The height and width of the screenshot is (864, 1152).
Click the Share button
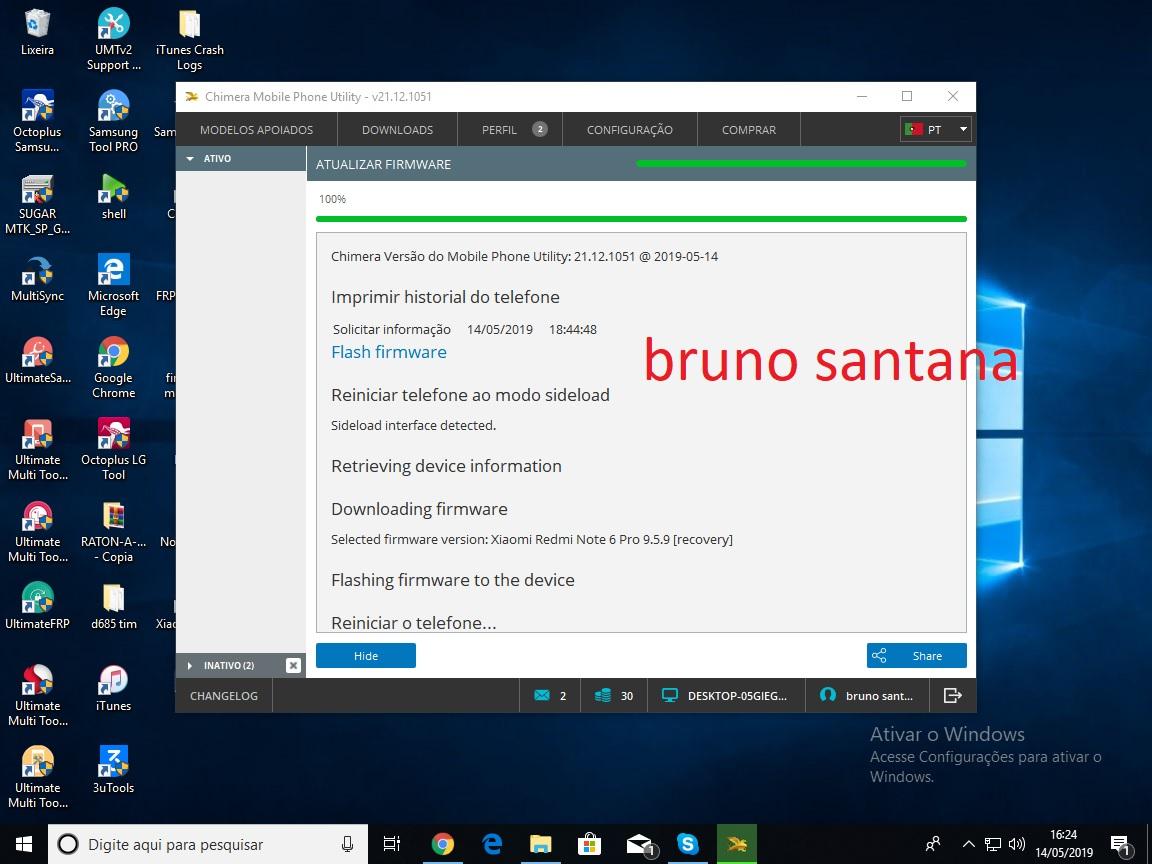pos(916,655)
